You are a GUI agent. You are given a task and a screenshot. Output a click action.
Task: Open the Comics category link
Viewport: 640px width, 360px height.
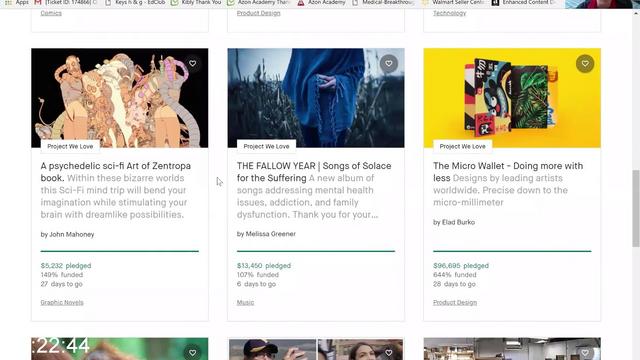51,13
